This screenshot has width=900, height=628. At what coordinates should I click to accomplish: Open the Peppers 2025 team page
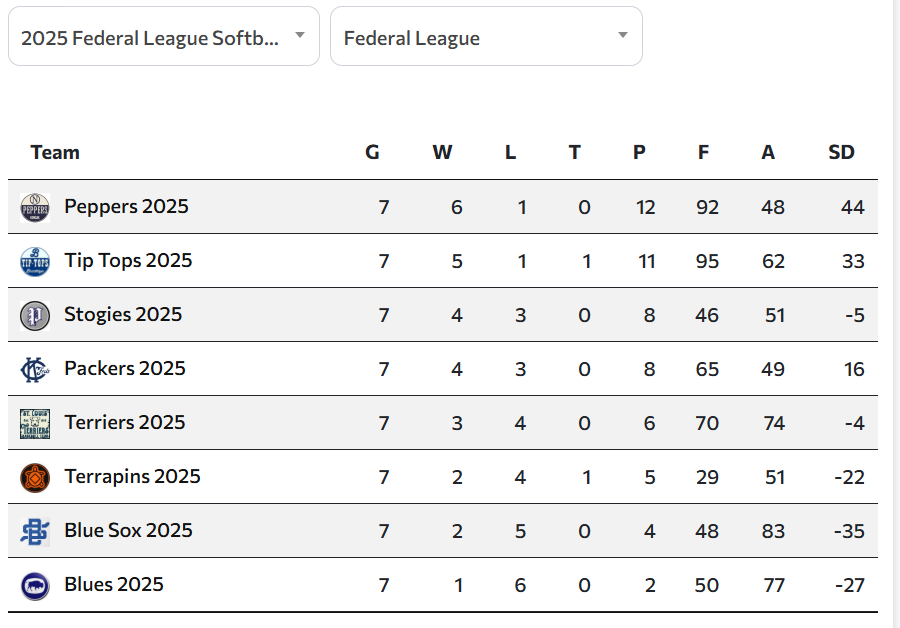tap(126, 207)
